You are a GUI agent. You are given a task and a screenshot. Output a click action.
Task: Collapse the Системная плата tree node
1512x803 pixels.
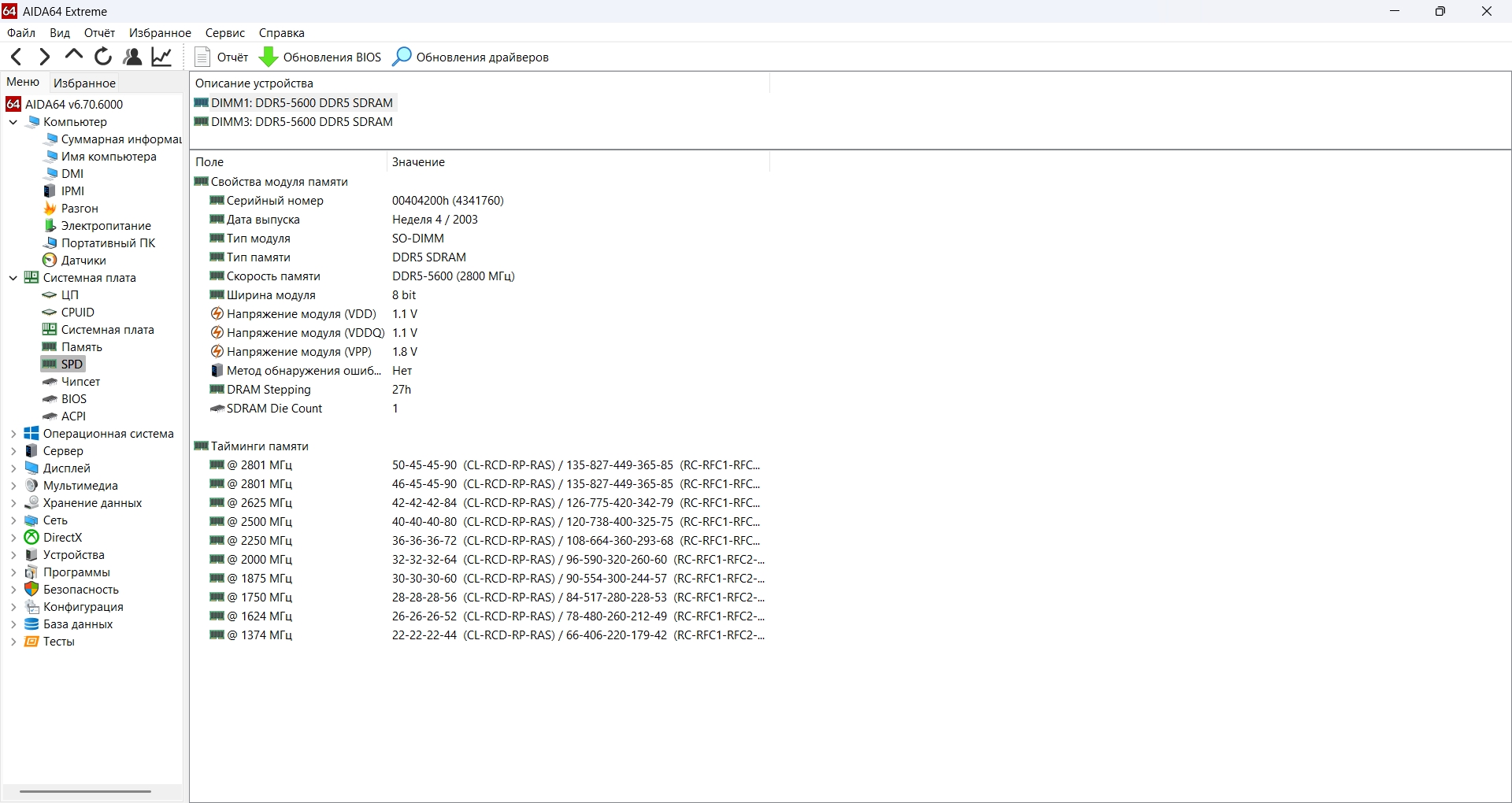pos(13,278)
